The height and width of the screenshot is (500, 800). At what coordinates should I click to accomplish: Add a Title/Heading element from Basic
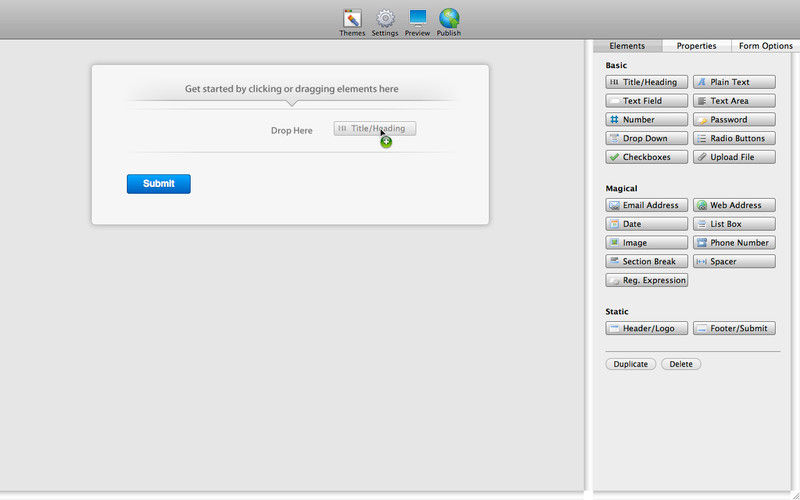tap(646, 82)
